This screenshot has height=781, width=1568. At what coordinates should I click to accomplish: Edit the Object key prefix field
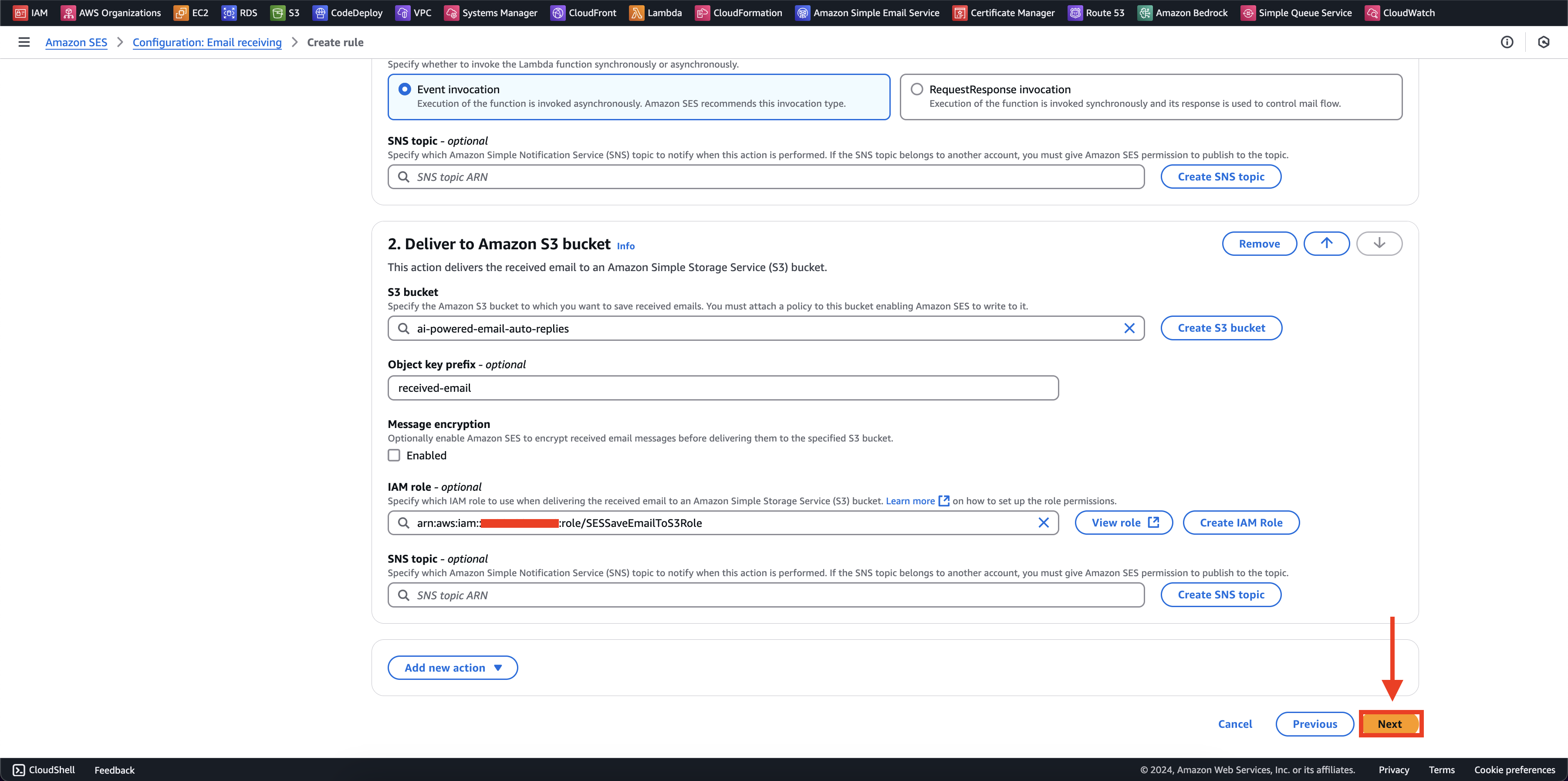[x=723, y=388]
